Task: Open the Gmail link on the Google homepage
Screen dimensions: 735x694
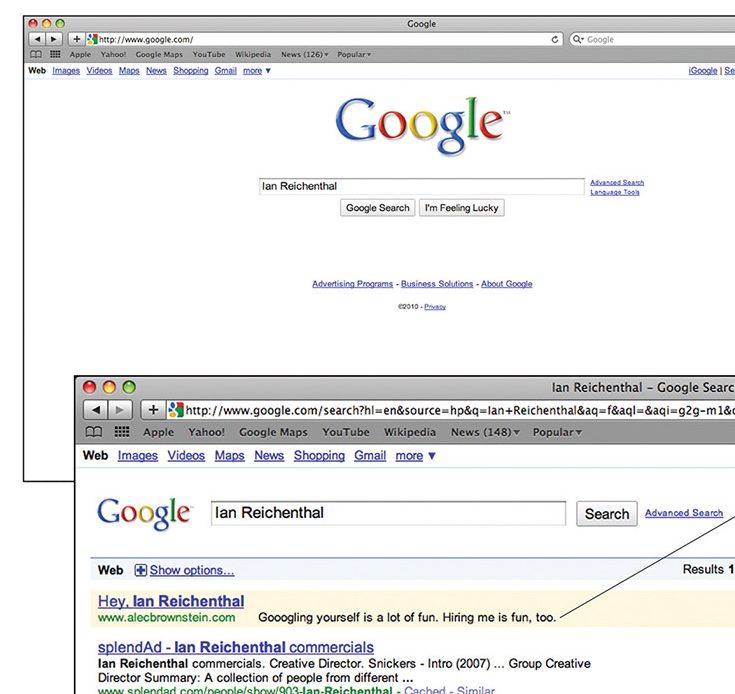Action: pos(225,71)
